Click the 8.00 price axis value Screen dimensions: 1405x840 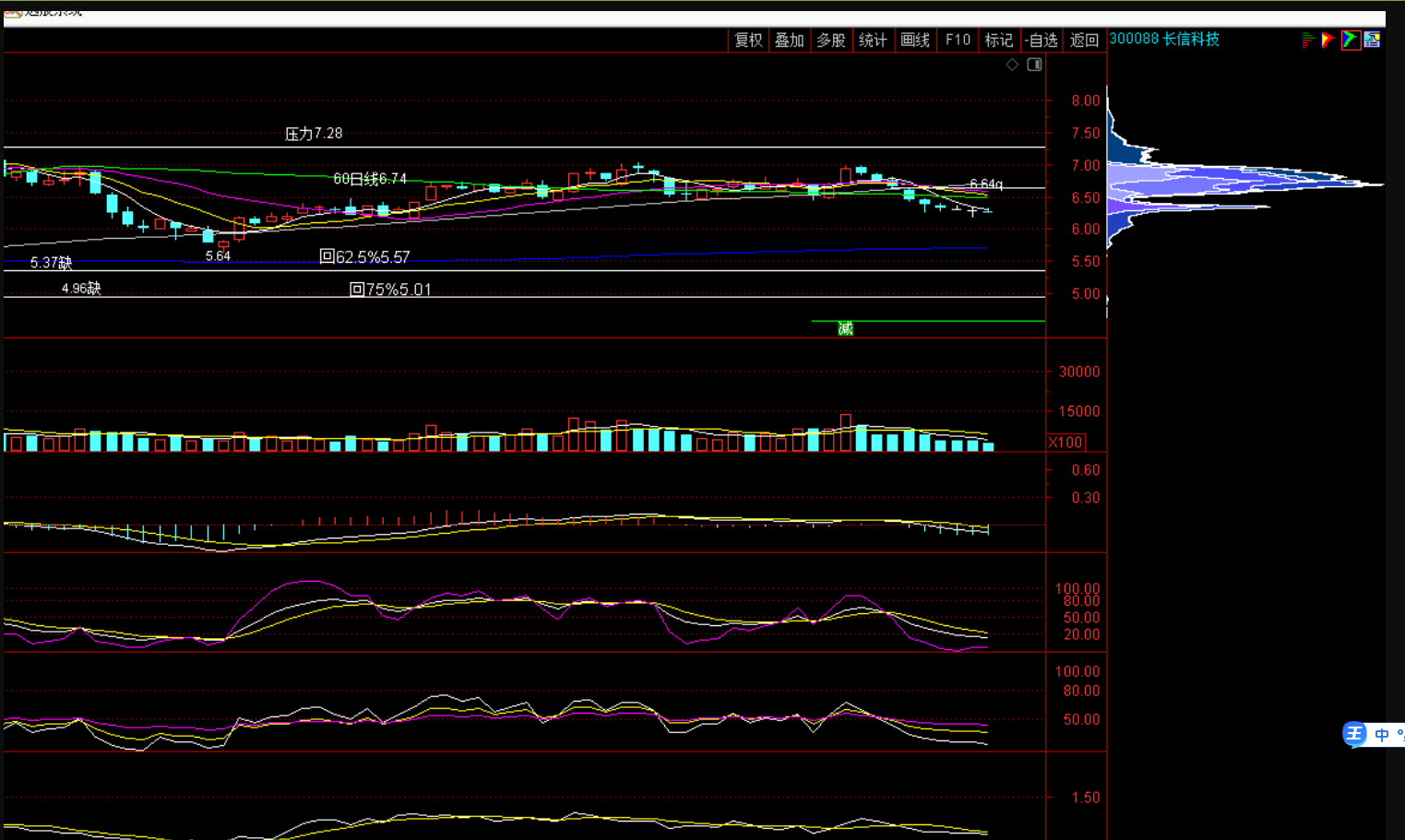point(1085,101)
